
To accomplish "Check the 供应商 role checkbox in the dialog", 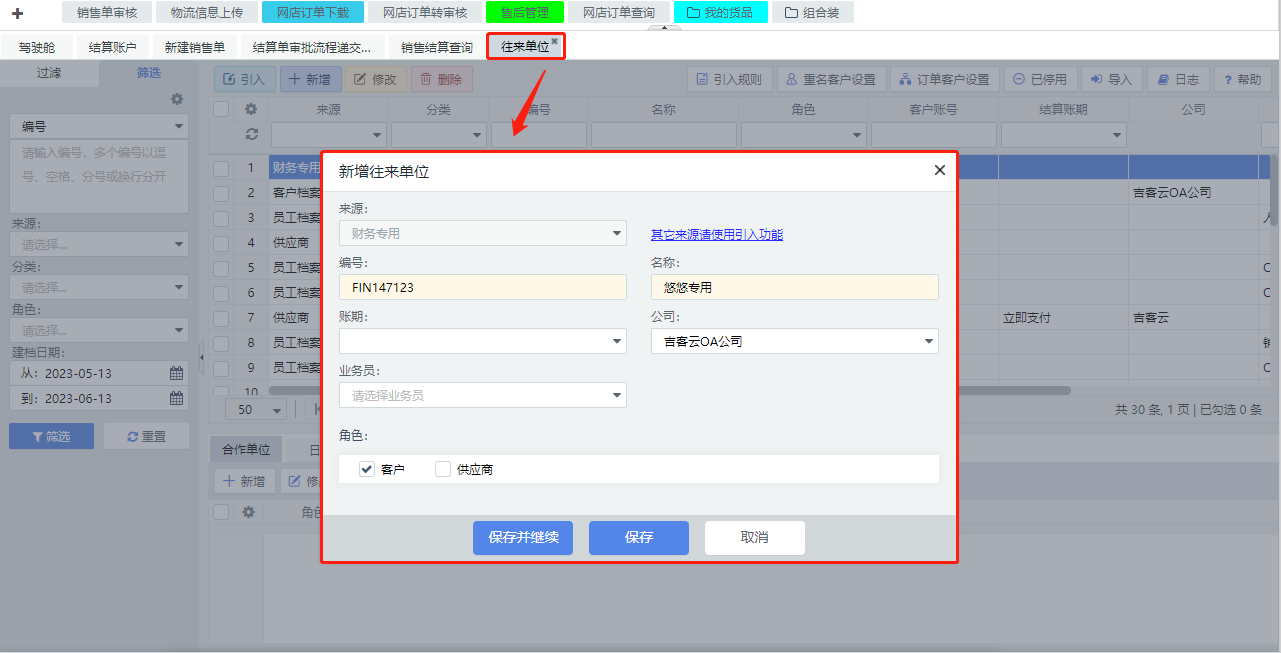I will pos(443,469).
